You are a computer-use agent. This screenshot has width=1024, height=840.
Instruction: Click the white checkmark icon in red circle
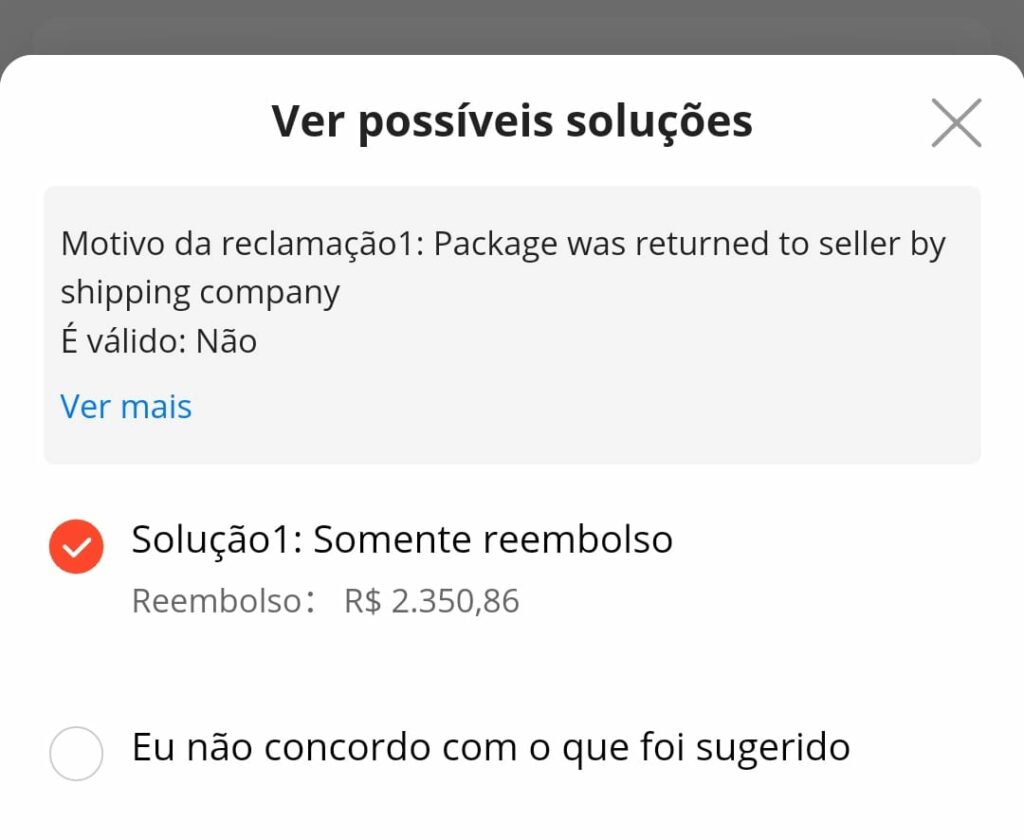76,547
